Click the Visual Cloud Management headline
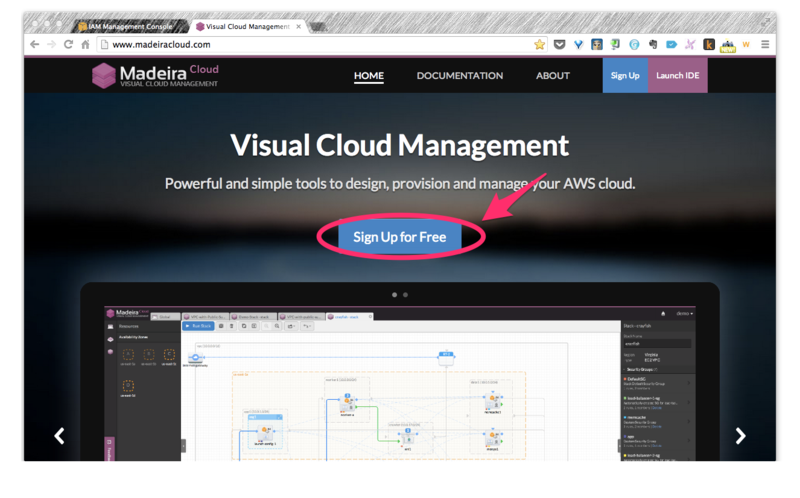The height and width of the screenshot is (498, 800). coord(399,145)
